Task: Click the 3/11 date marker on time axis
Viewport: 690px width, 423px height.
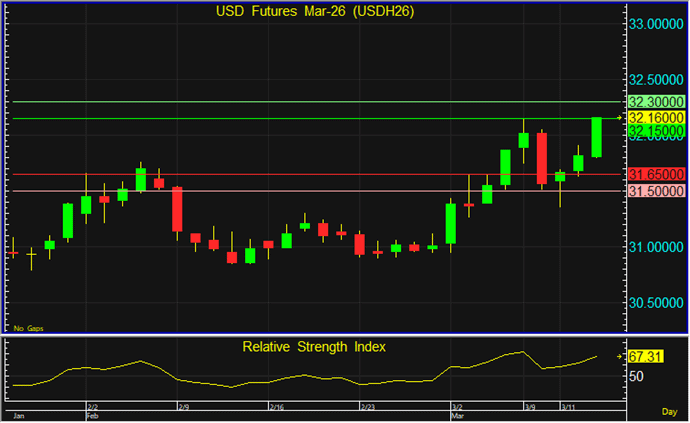Action: pos(567,407)
